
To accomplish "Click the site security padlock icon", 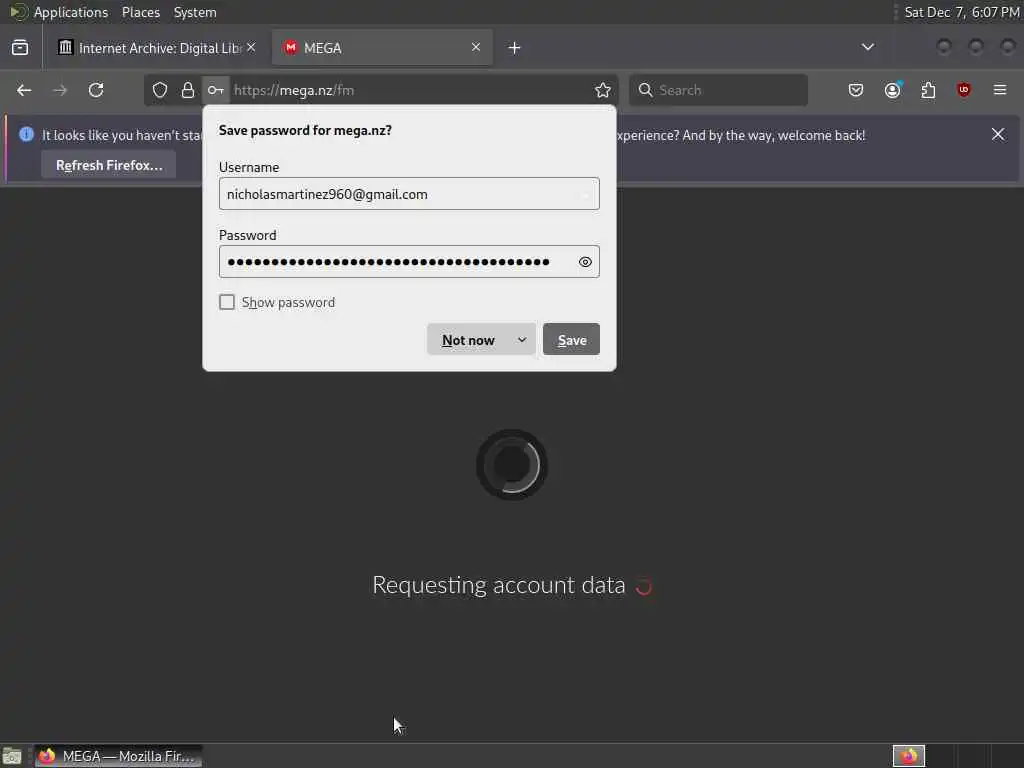I will (188, 90).
